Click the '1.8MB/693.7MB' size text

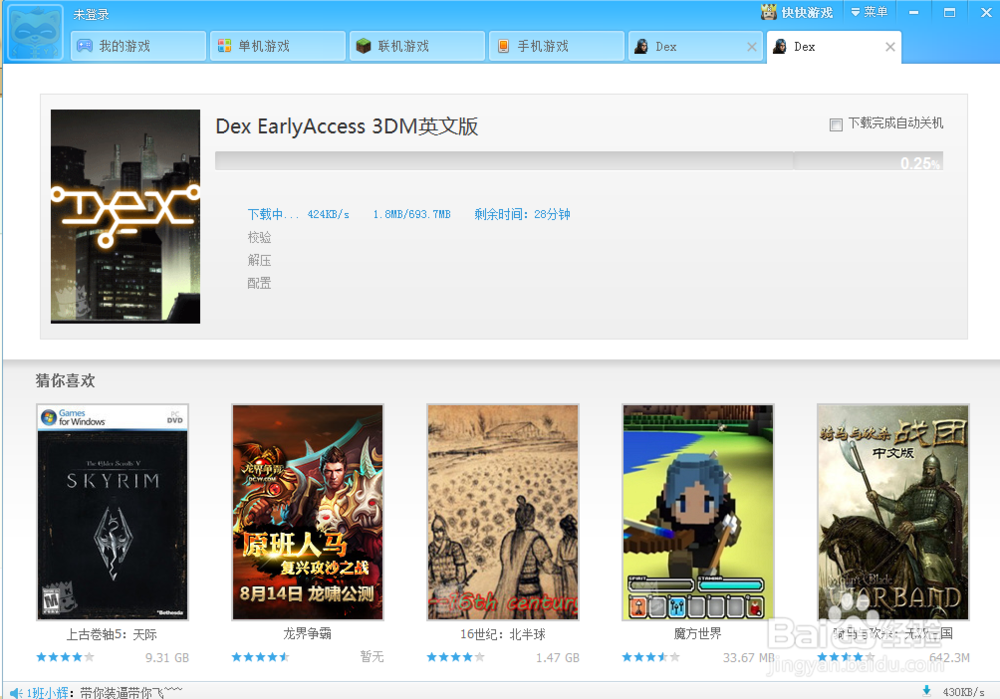coord(412,214)
